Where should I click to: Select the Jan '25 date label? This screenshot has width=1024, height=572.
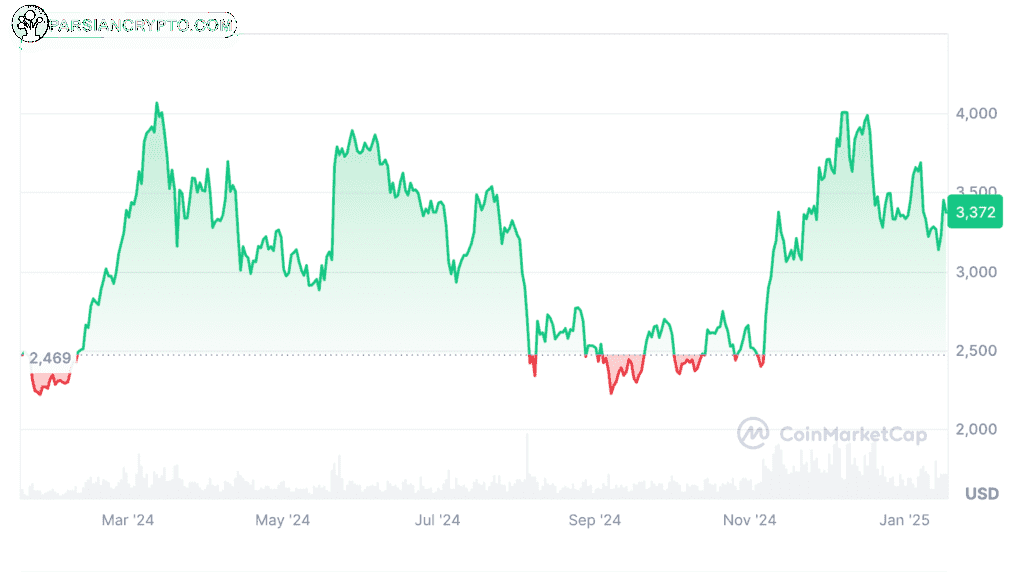pyautogui.click(x=904, y=520)
